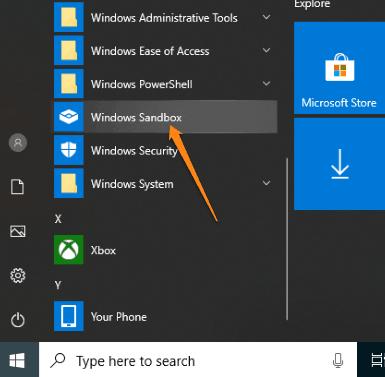Image resolution: width=385 pixels, height=377 pixels.
Task: Click the Windows Ease of Access folder icon
Action: point(69,51)
